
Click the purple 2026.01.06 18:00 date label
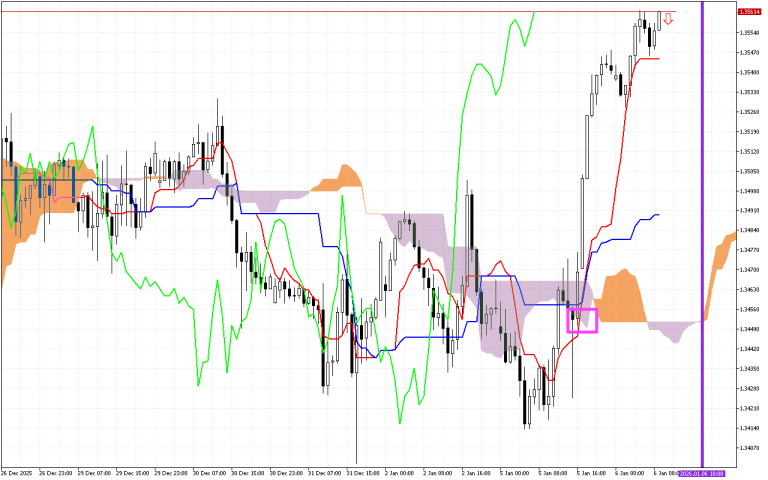click(701, 474)
